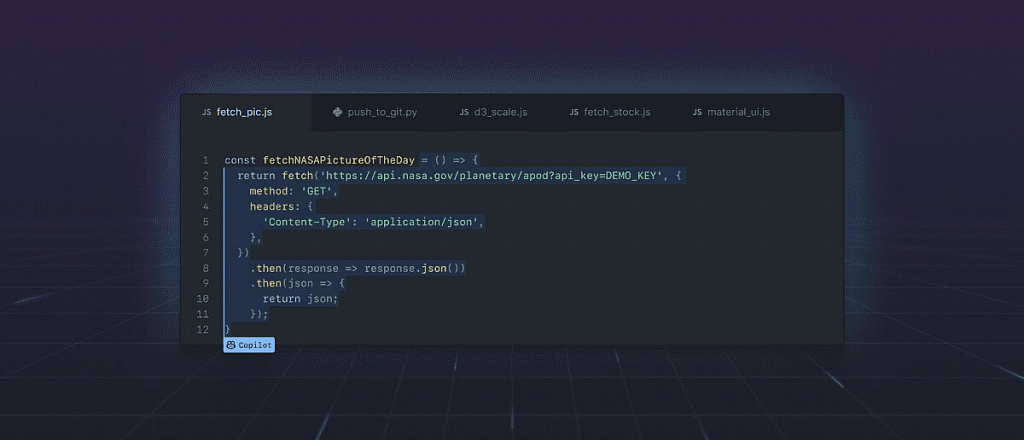Click the Copilot badge below the code
1024x440 pixels.
click(249, 345)
